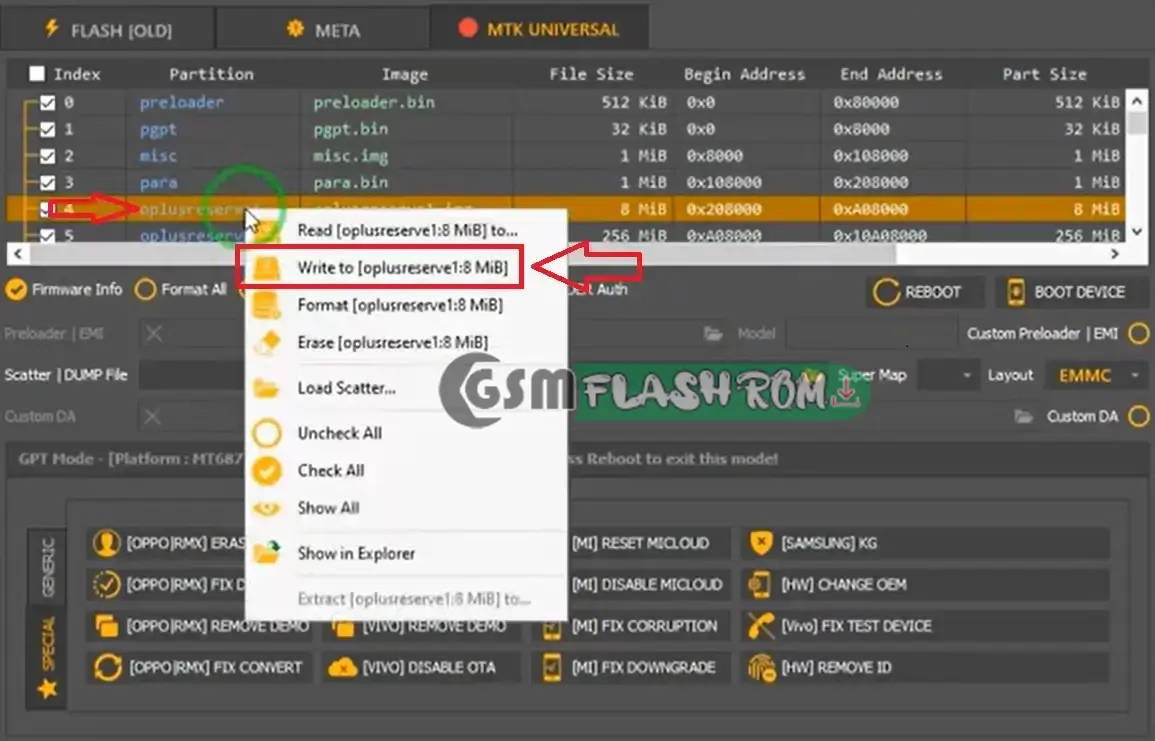Switch to the META tab
1155x741 pixels.
click(x=323, y=30)
